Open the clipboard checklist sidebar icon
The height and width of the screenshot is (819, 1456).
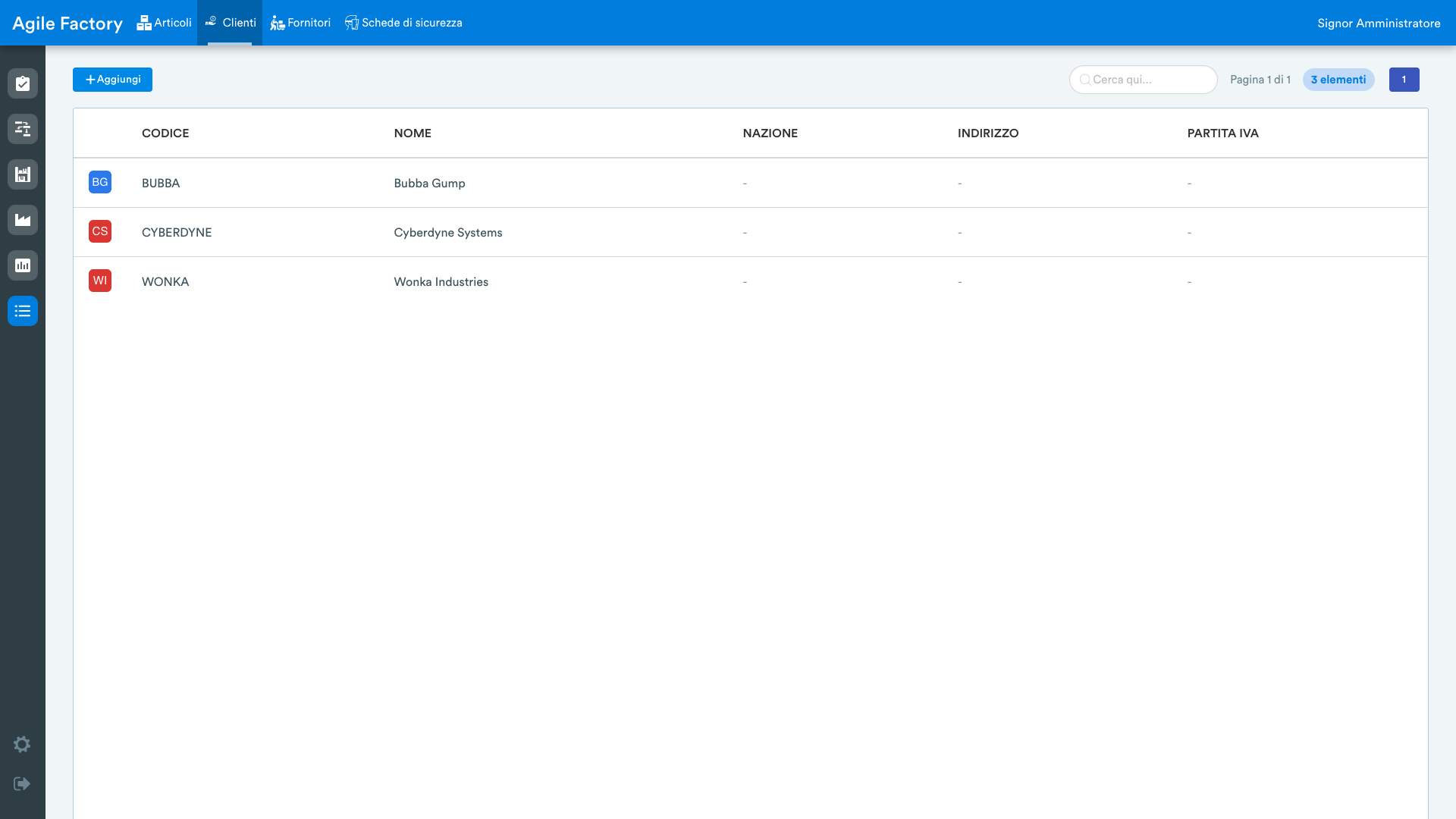[23, 83]
